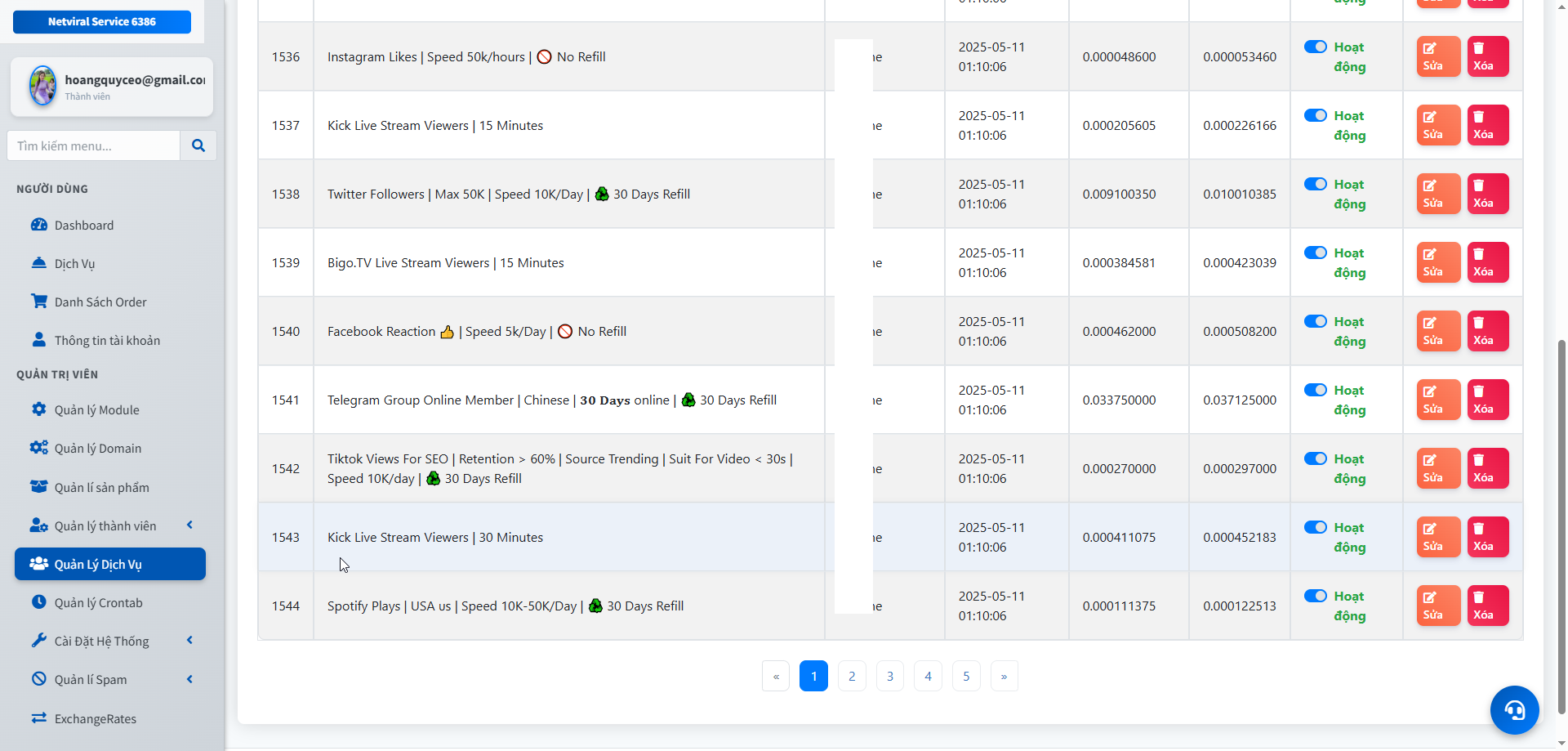Screen dimensions: 1568x751
Task: Delete service 1540 with Xóa button
Action: point(1487,331)
